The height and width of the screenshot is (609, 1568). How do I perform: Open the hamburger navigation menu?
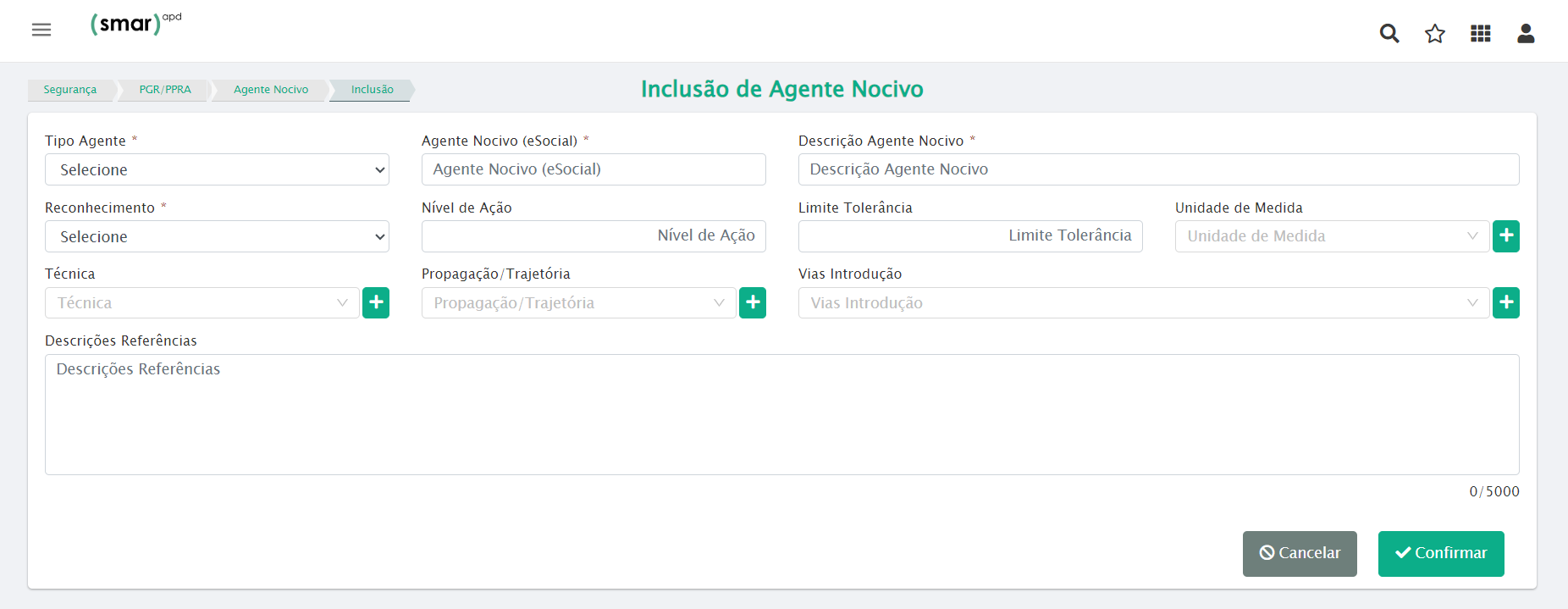click(41, 30)
